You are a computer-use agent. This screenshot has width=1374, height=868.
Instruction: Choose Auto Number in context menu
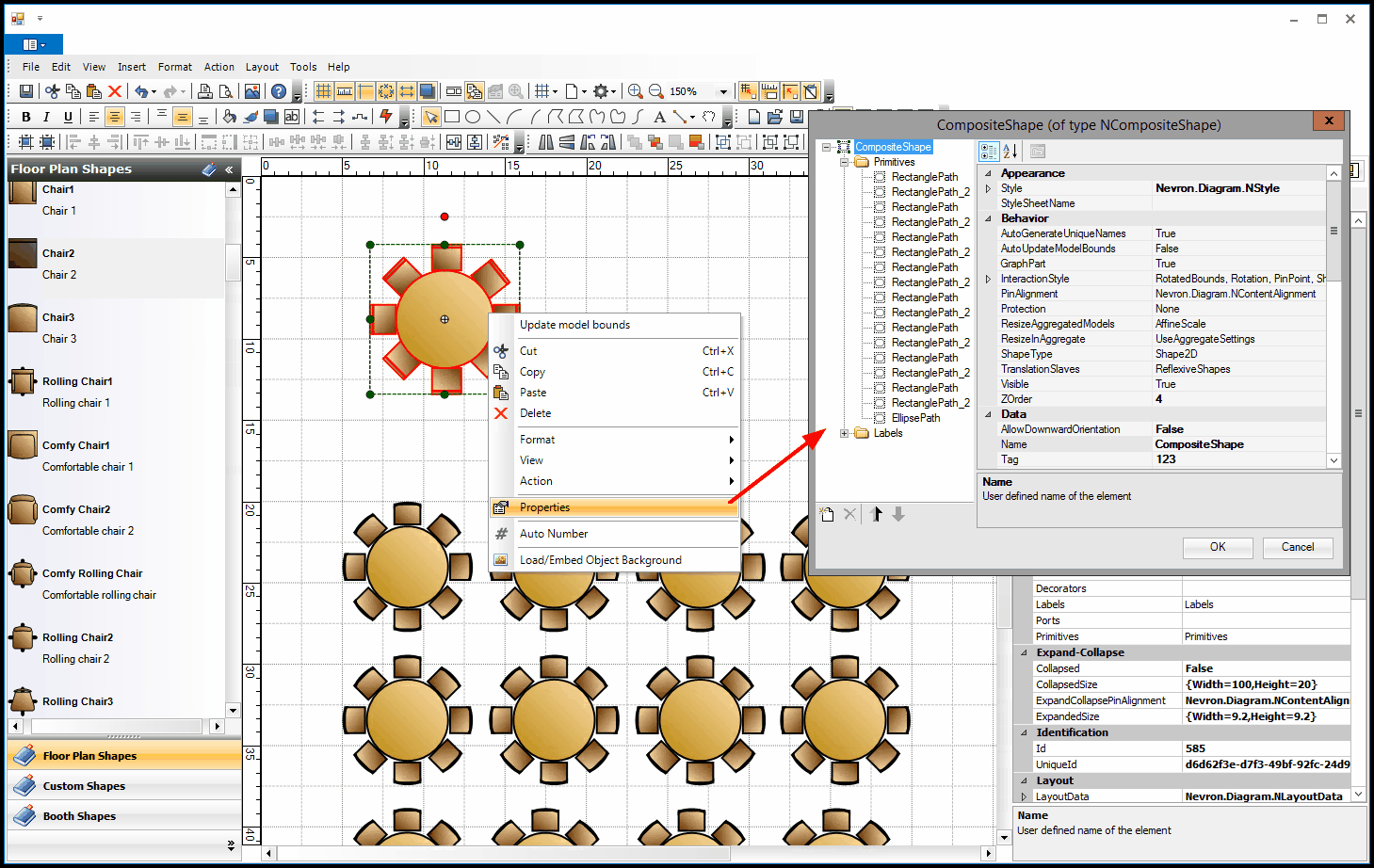click(614, 534)
